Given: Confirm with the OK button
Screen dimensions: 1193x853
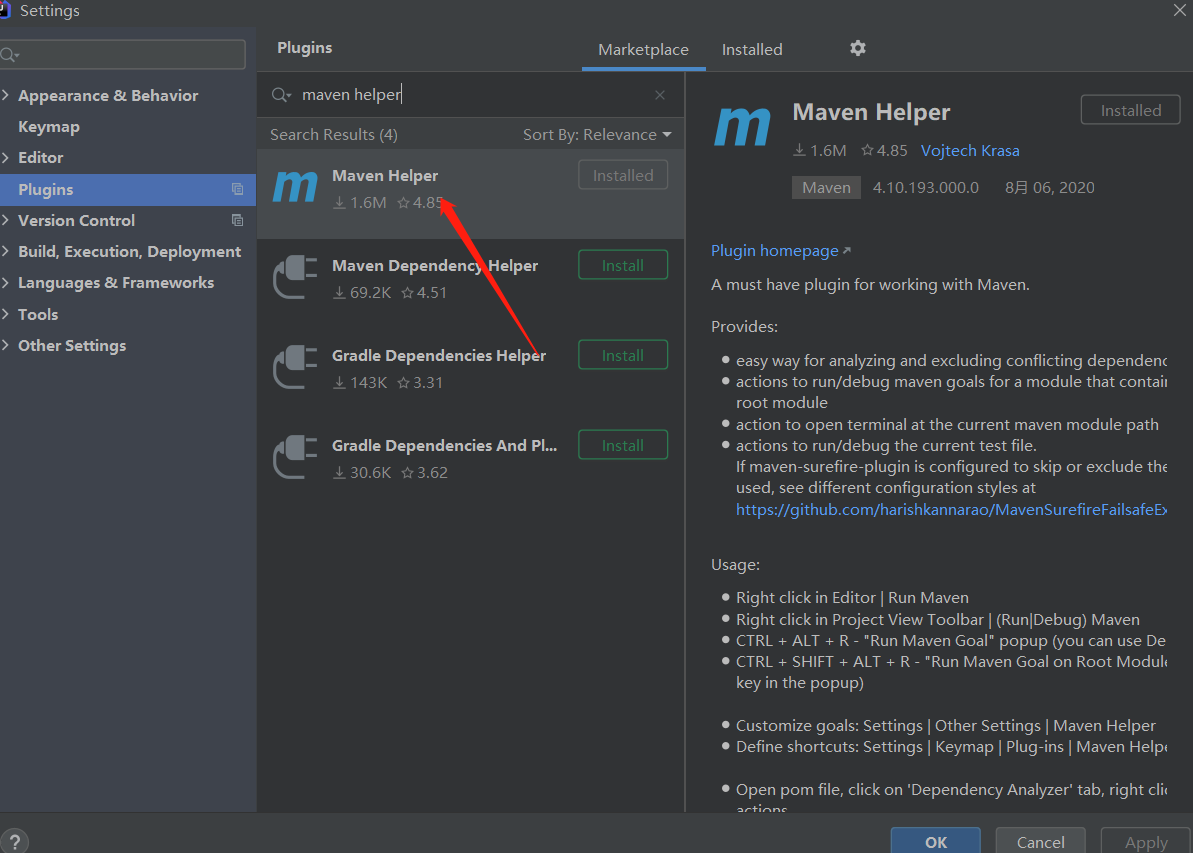Looking at the screenshot, I should click(935, 842).
